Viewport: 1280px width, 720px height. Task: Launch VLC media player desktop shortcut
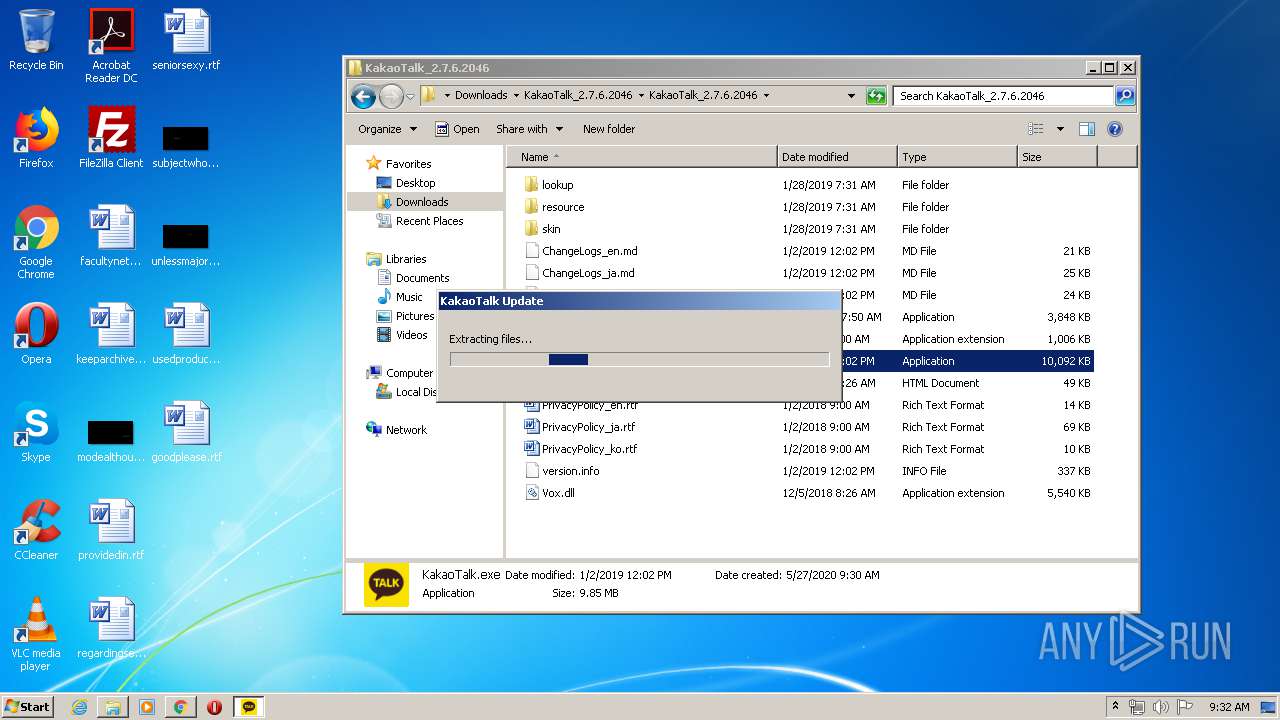click(x=36, y=634)
